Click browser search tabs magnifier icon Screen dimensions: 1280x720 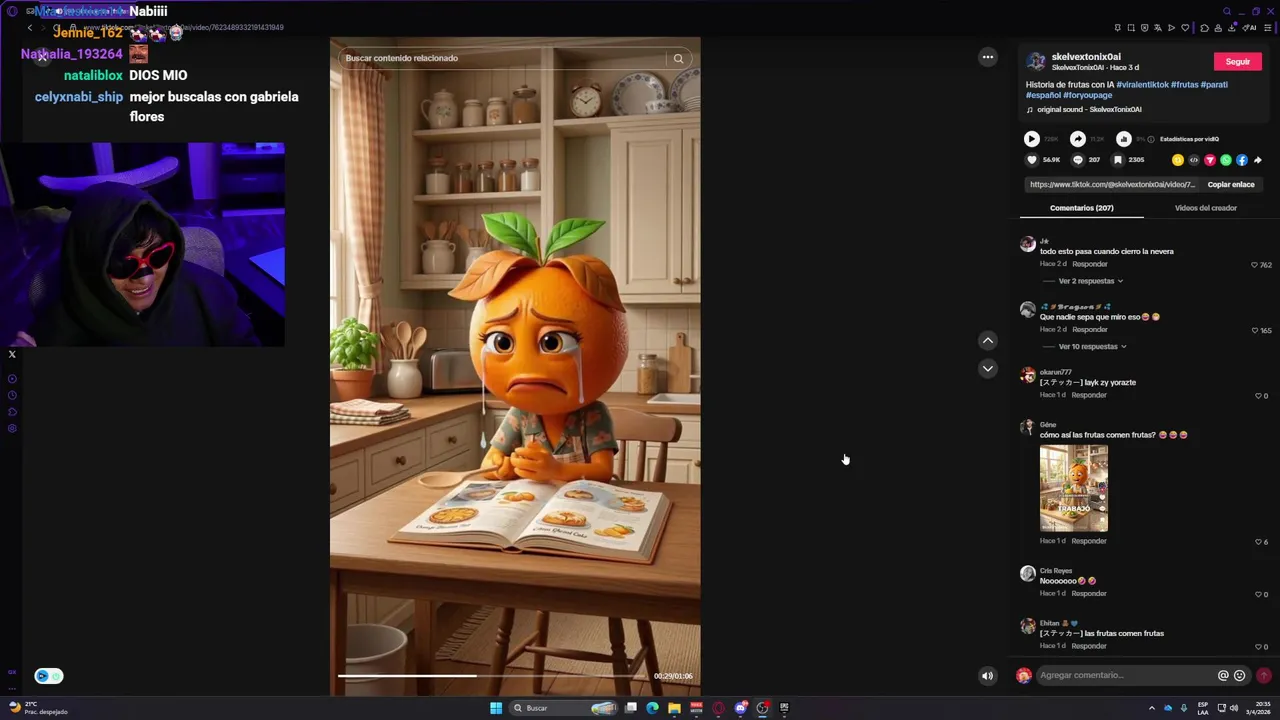(1227, 11)
